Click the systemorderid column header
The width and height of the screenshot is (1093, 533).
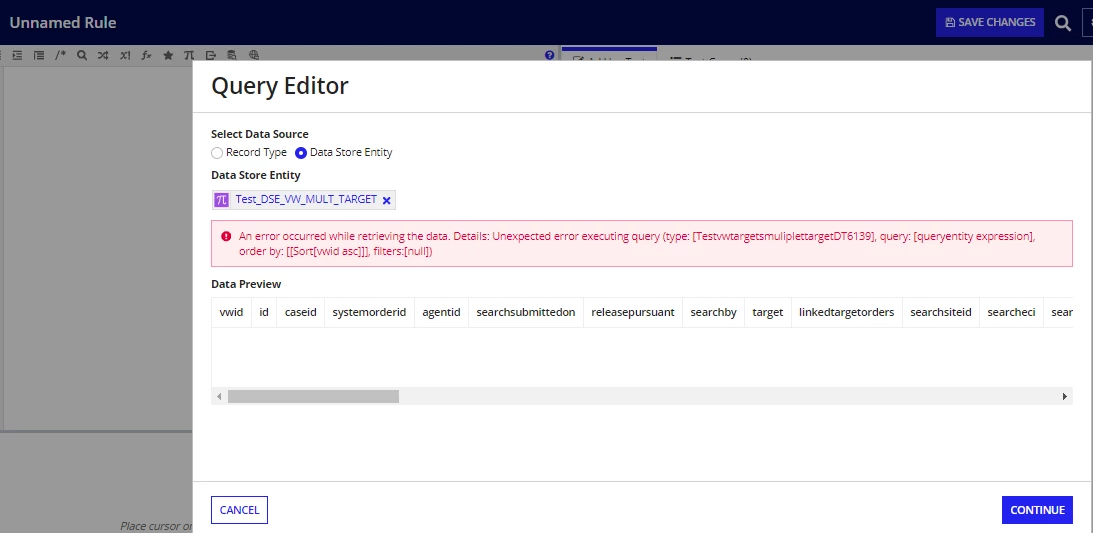pyautogui.click(x=369, y=312)
